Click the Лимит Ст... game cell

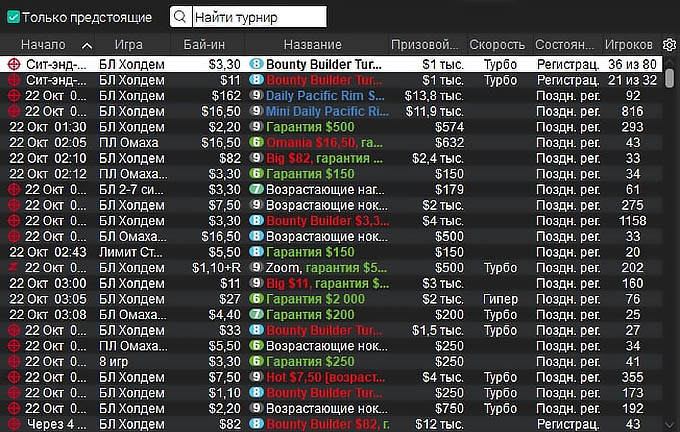click(x=131, y=252)
